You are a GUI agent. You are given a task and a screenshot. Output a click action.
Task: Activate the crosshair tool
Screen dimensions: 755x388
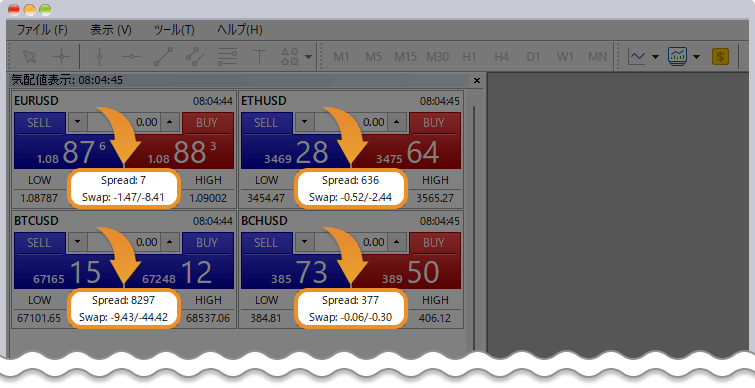coord(62,57)
